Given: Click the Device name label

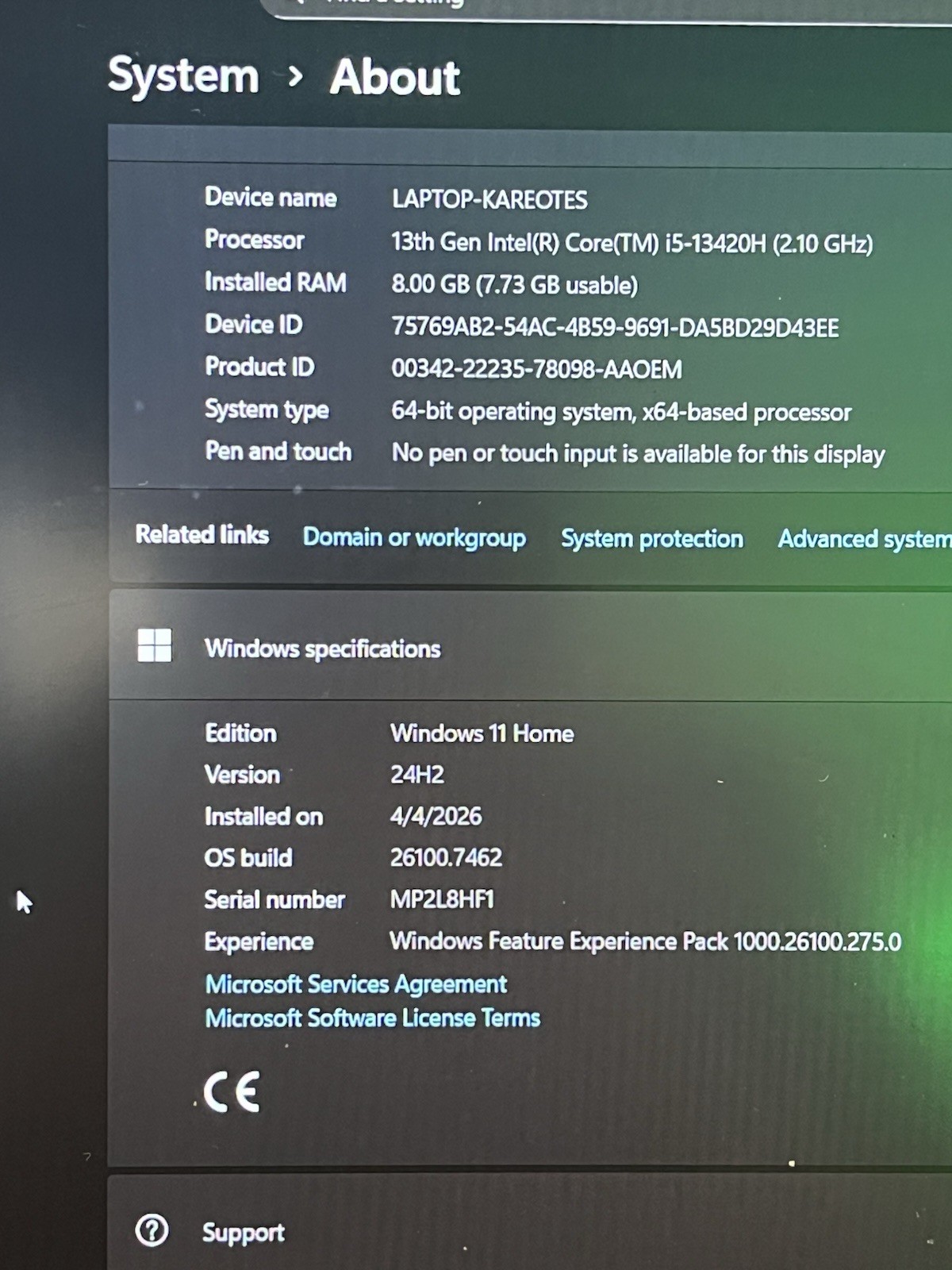Looking at the screenshot, I should [271, 197].
